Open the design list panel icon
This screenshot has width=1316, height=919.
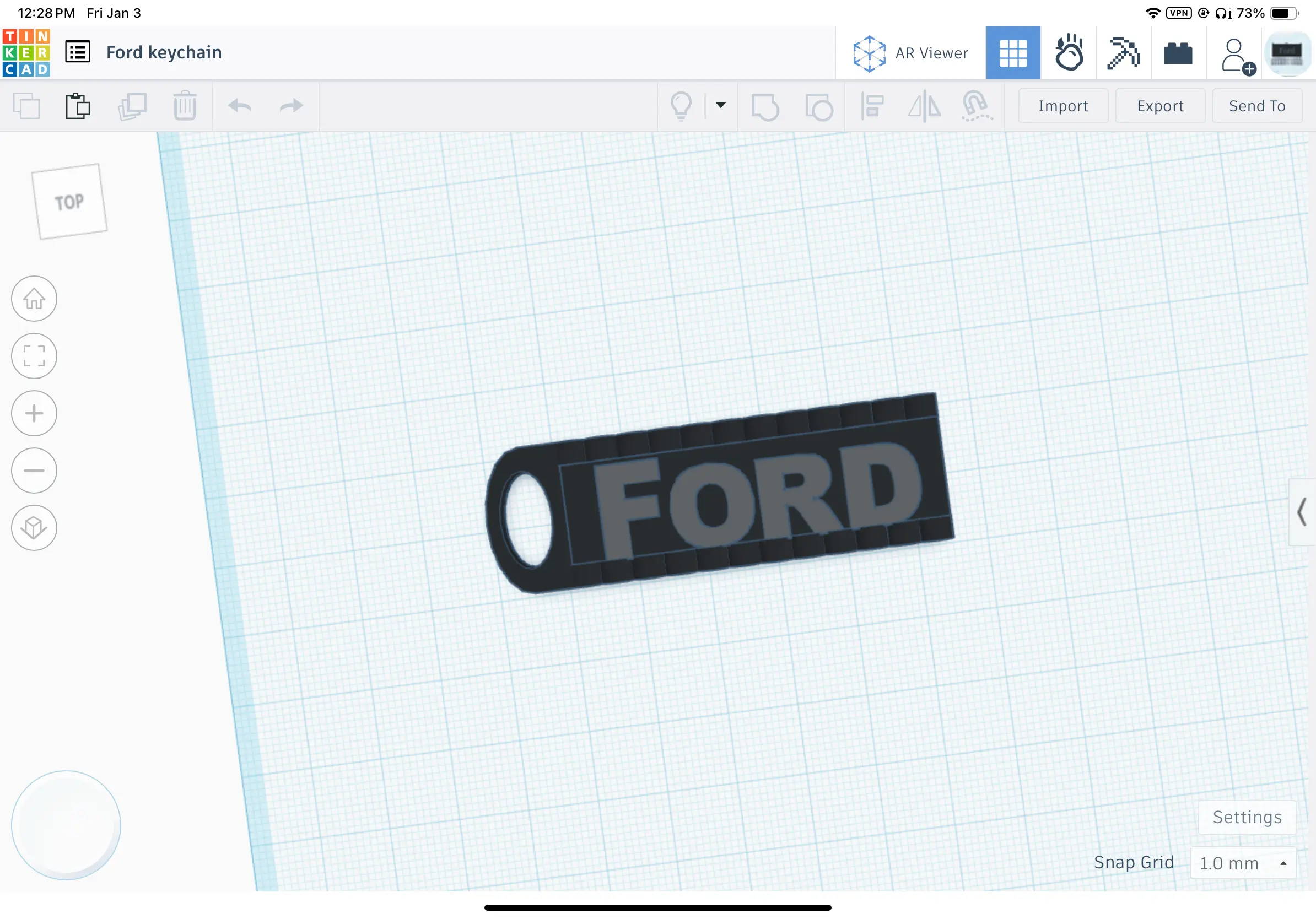pyautogui.click(x=77, y=52)
